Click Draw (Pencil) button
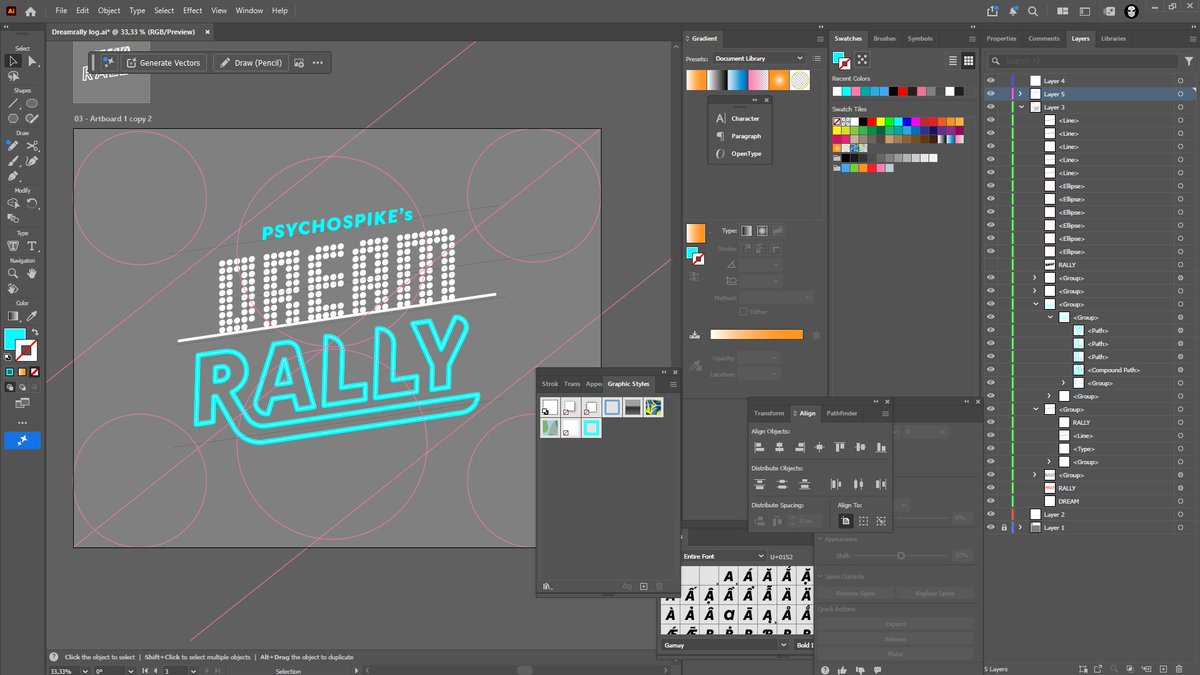 250,63
